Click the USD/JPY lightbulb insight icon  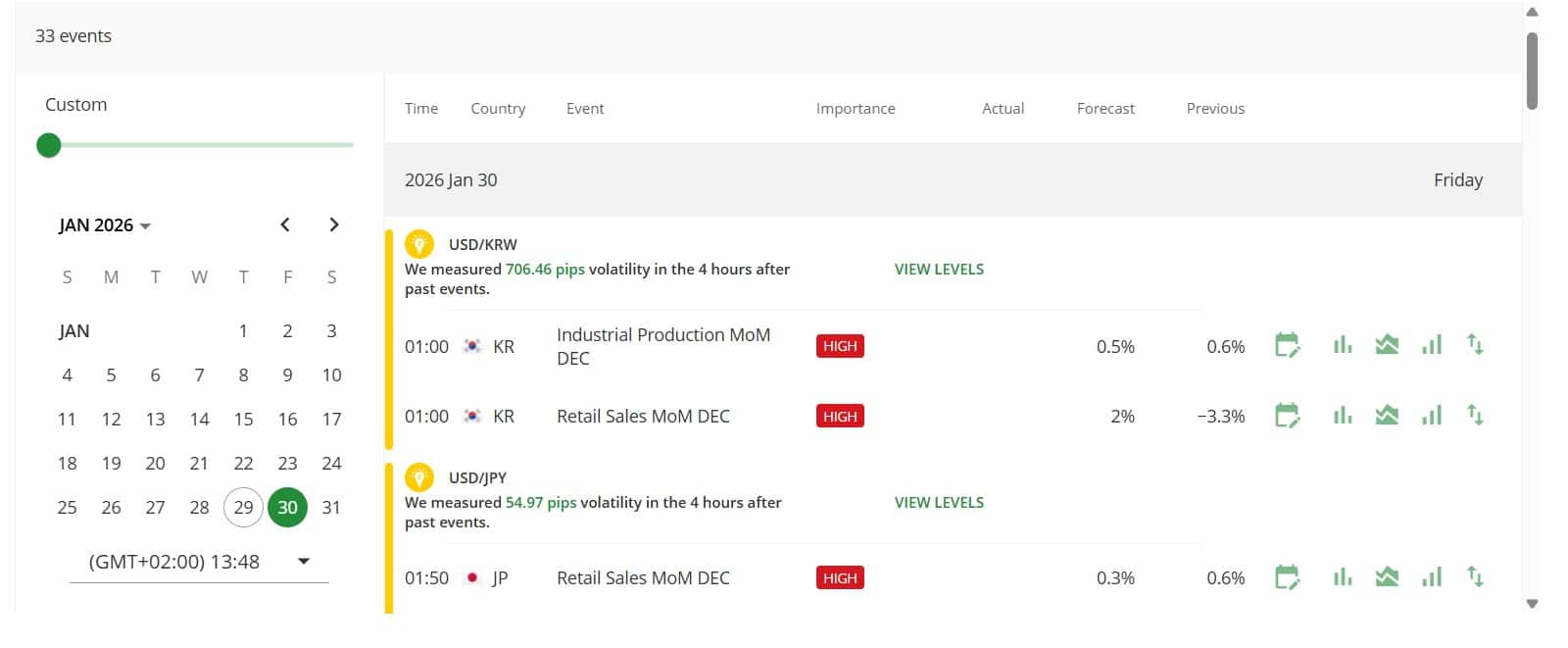(418, 476)
